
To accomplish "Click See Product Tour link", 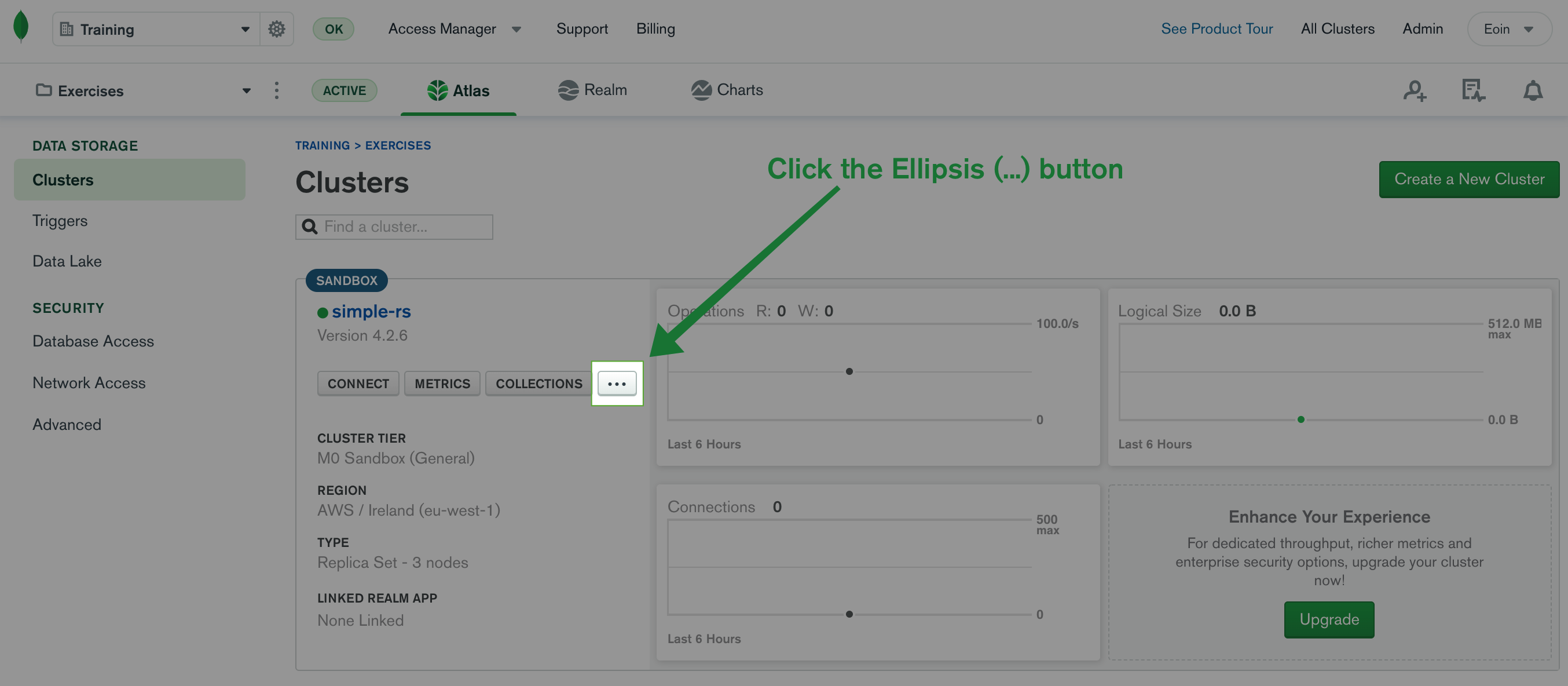I will tap(1217, 28).
